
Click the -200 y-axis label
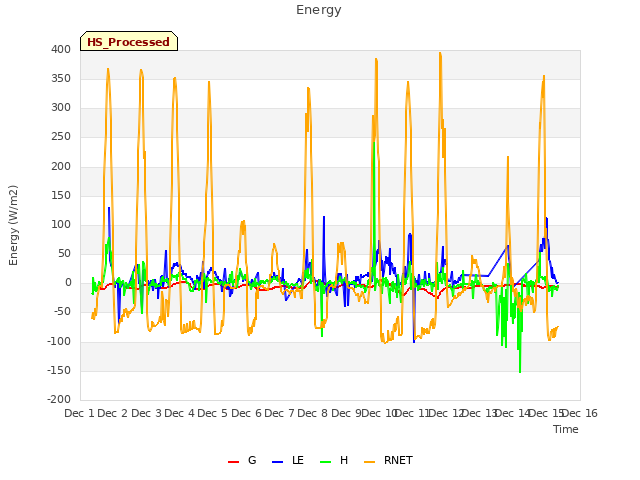tap(59, 399)
